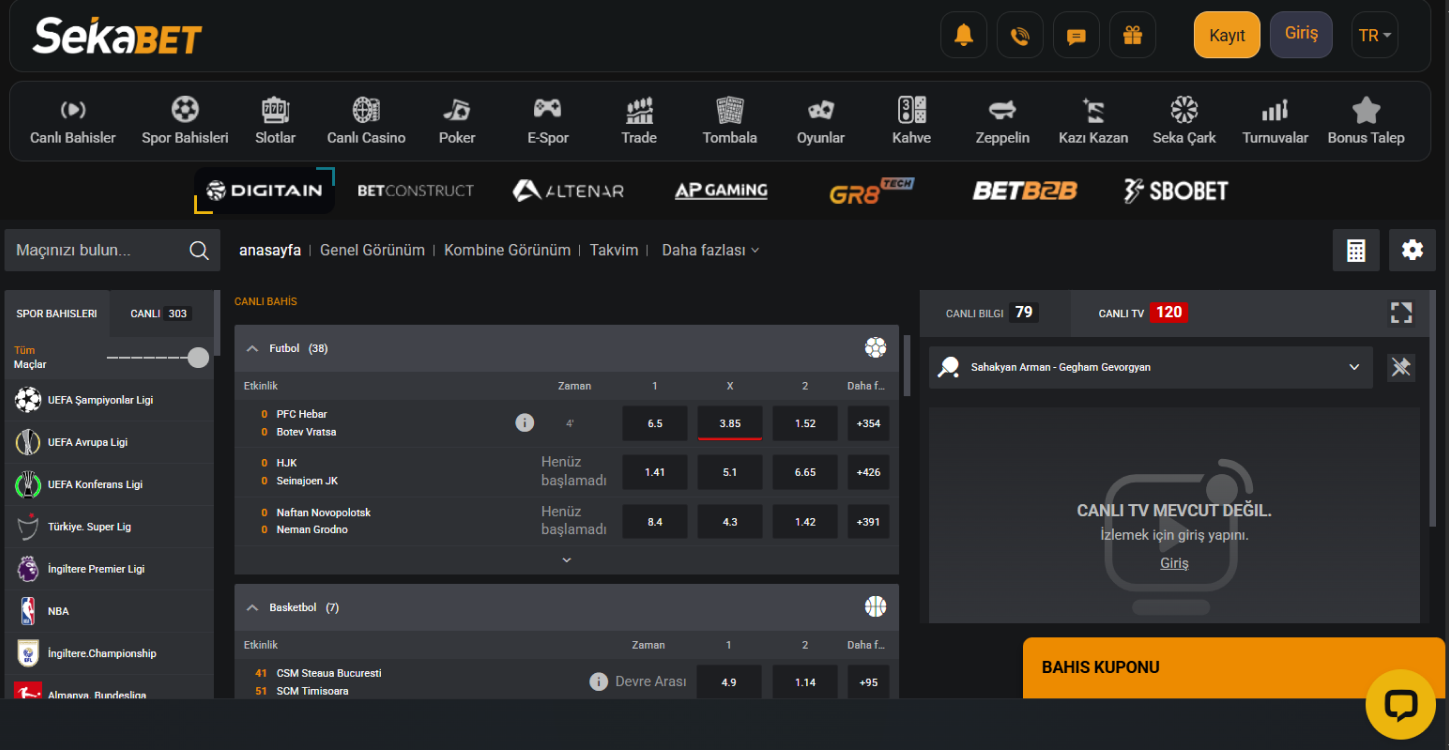Show more Futbol matches chevron
This screenshot has width=1449, height=750.
click(567, 561)
